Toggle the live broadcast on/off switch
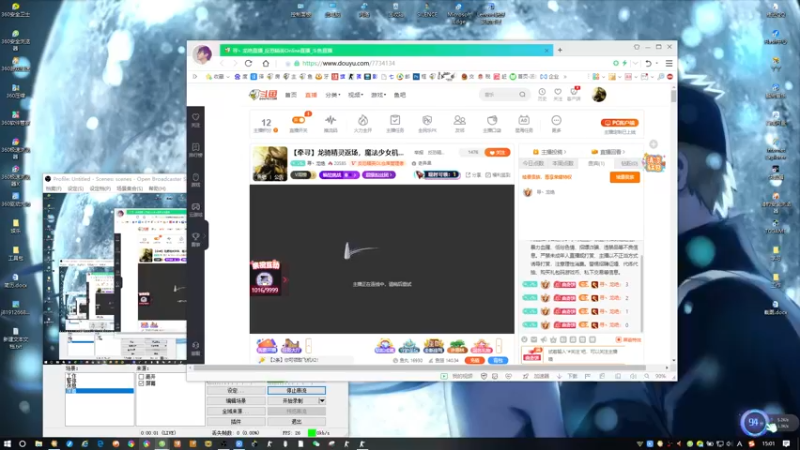This screenshot has height=450, width=800. point(298,120)
